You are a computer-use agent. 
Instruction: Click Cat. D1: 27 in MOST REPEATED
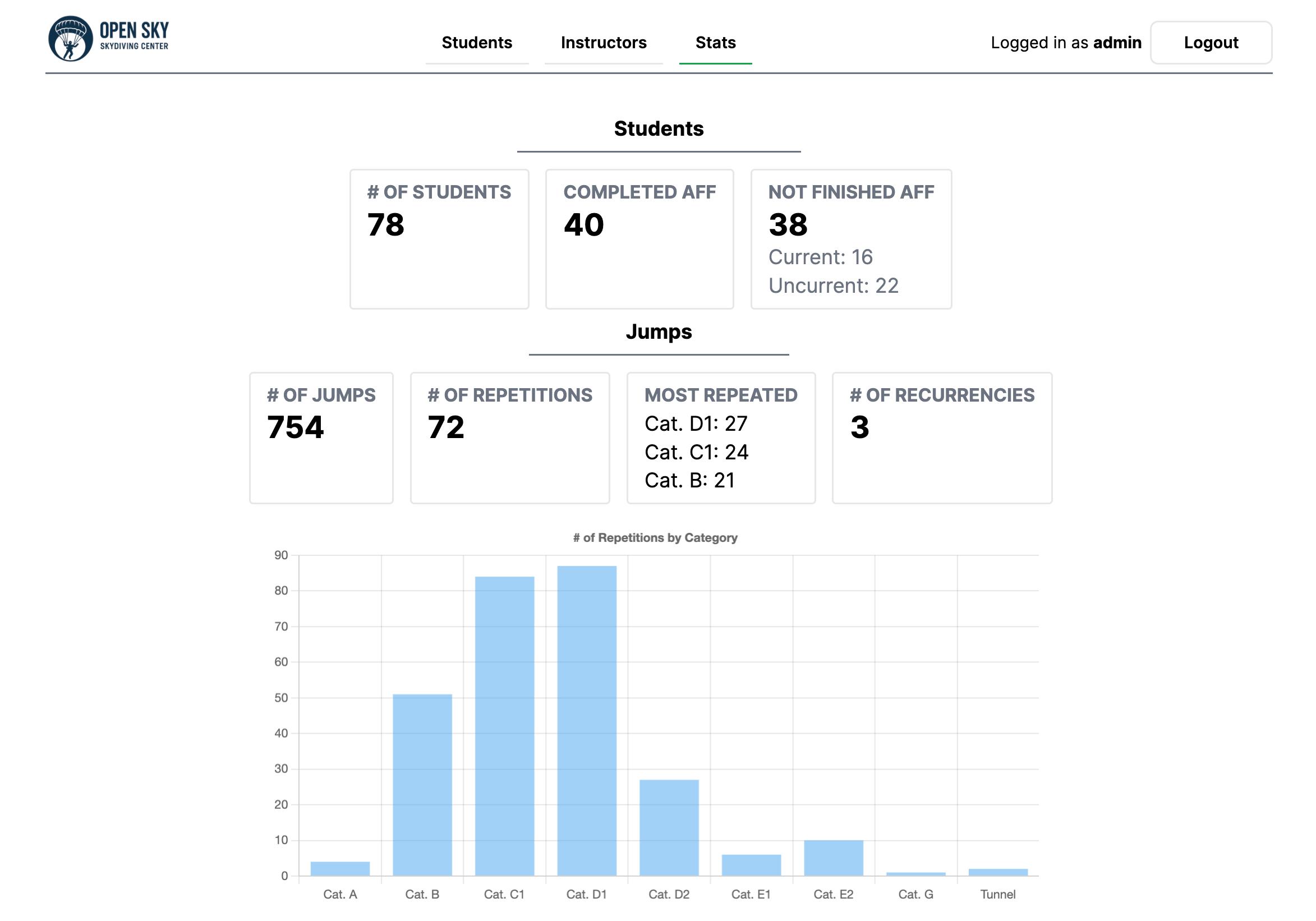pyautogui.click(x=695, y=423)
